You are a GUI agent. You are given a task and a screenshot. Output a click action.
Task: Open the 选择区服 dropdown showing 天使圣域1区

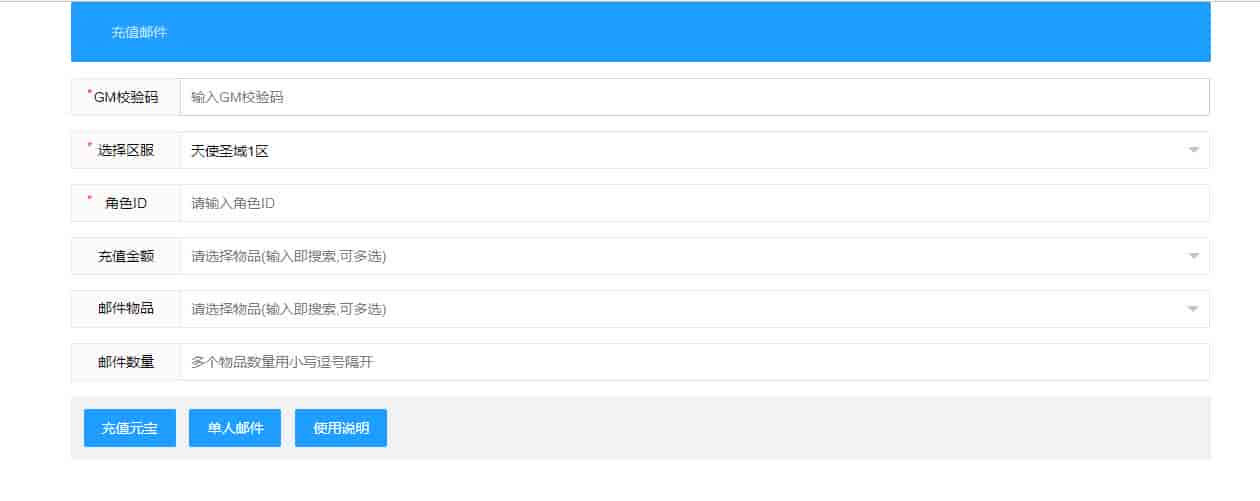coord(680,150)
